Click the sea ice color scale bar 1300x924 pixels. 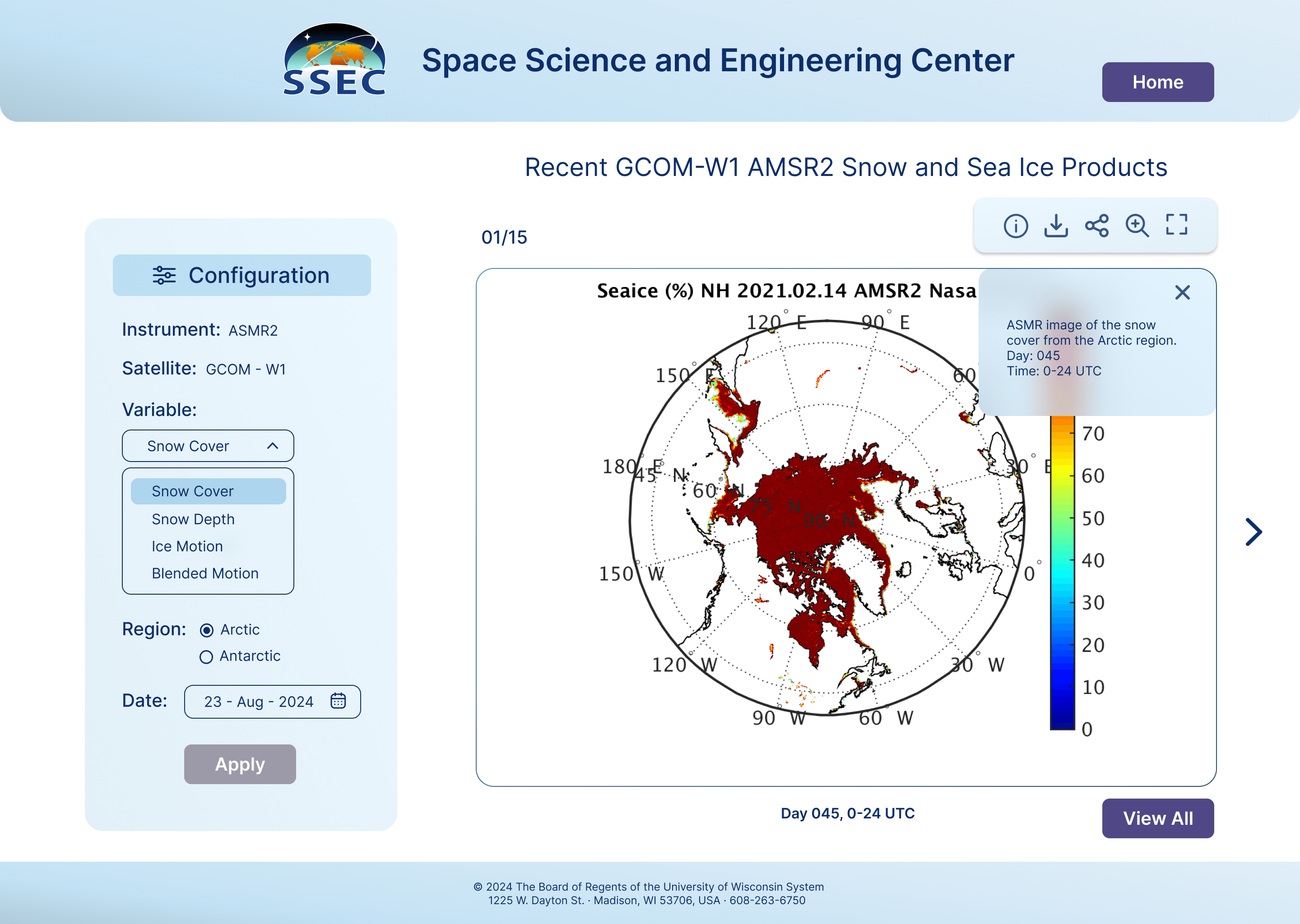pos(1062,572)
